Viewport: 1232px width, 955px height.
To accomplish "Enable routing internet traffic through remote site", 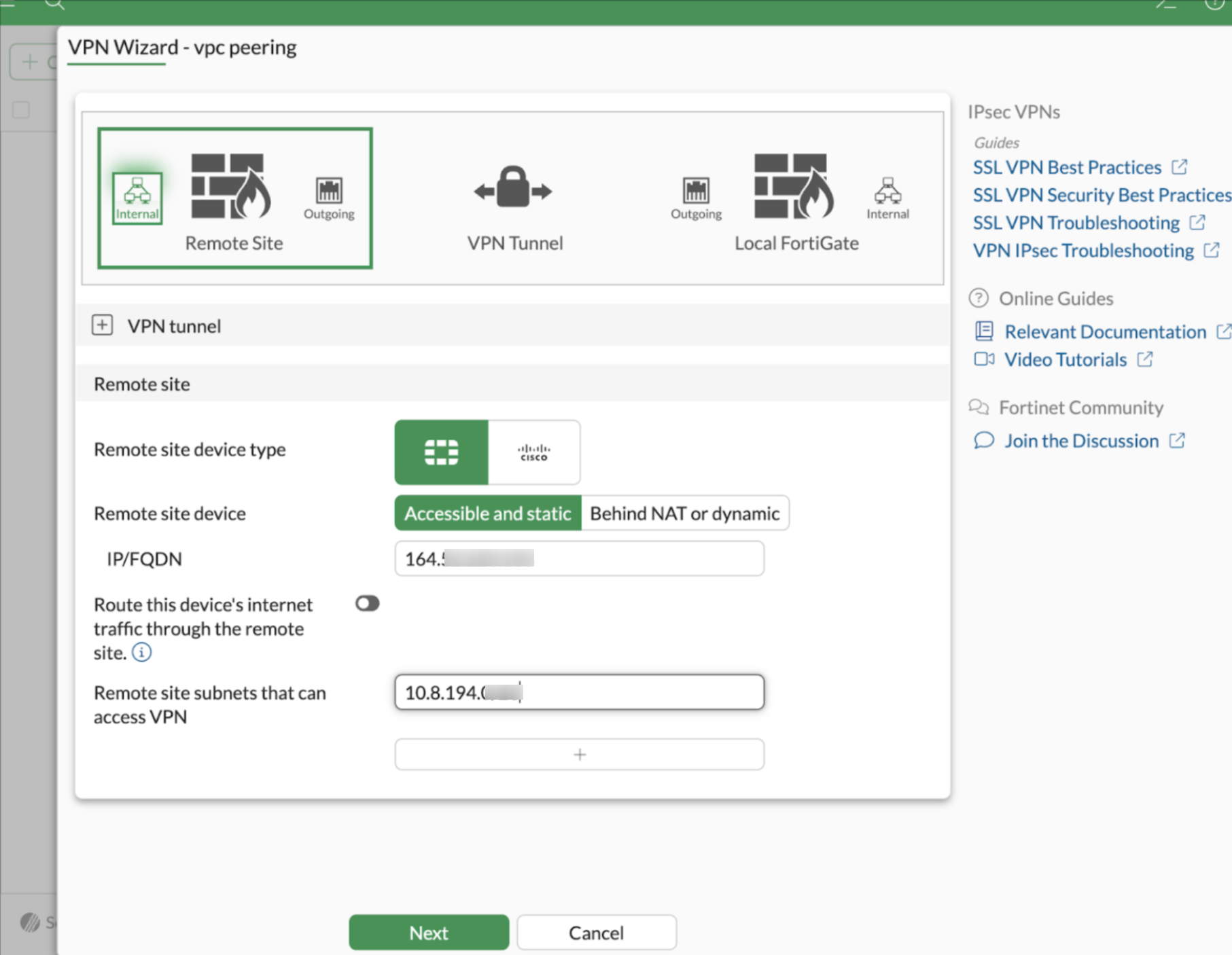I will tap(367, 603).
